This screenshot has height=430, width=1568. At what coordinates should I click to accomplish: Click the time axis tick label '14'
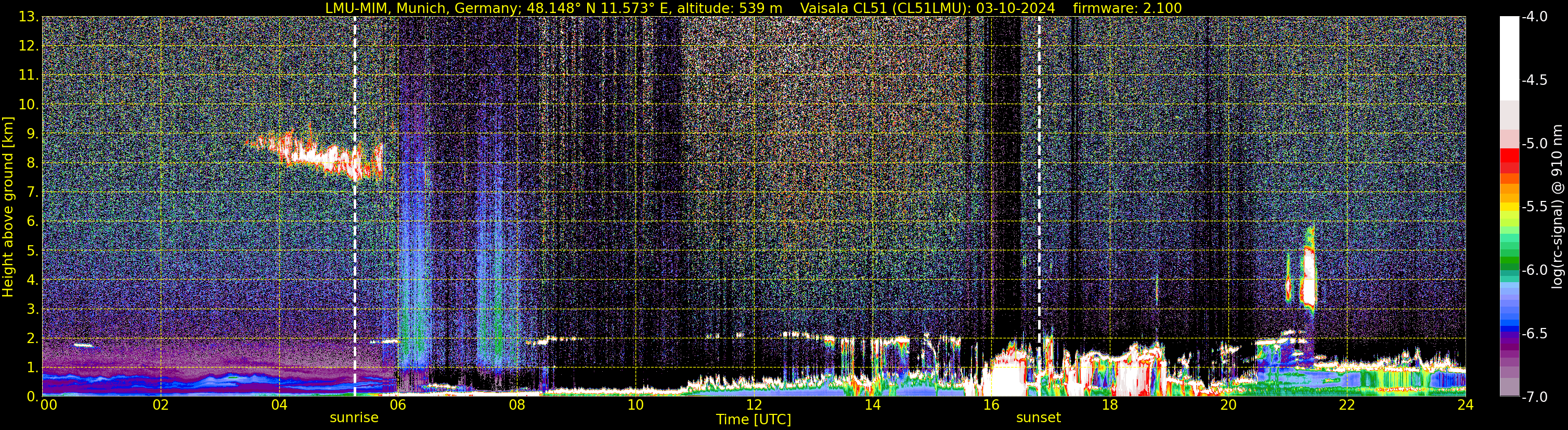[x=872, y=406]
